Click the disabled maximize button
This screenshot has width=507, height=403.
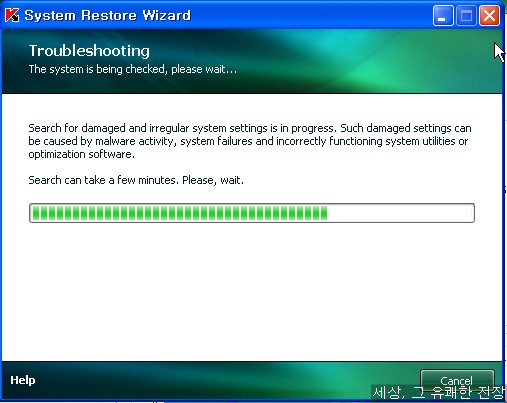(x=466, y=15)
